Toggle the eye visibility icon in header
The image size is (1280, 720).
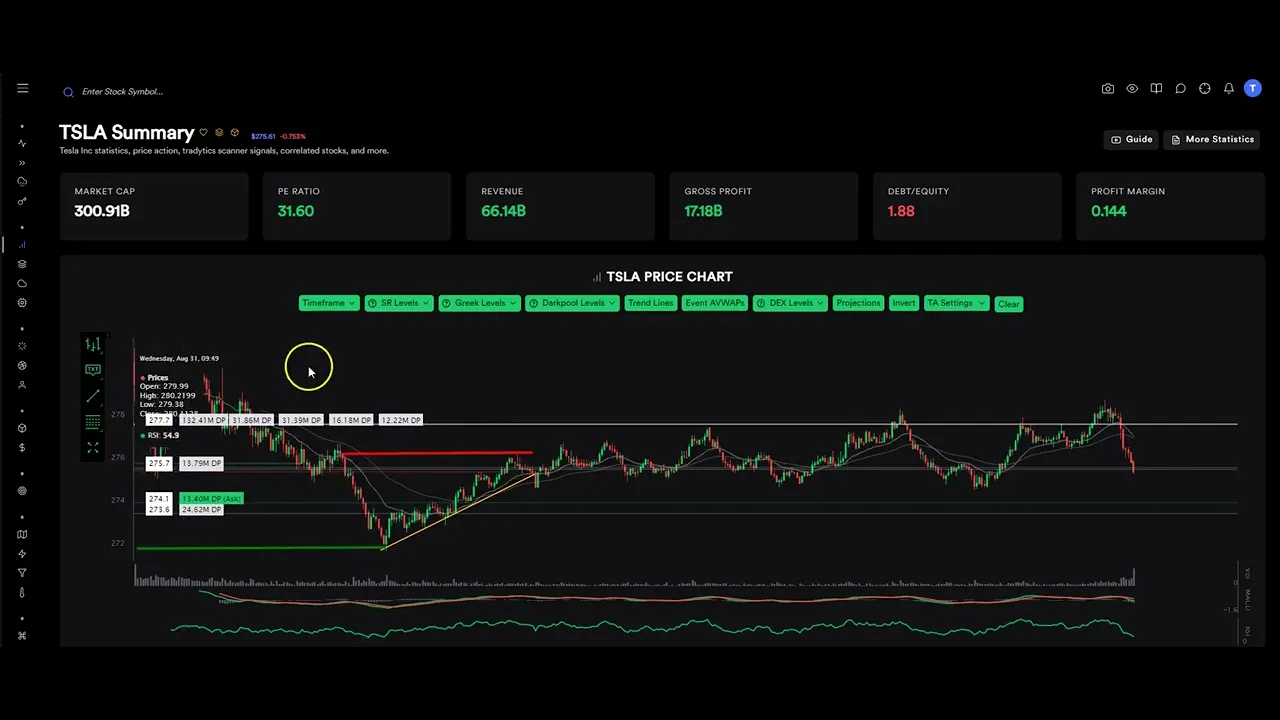(x=1132, y=88)
